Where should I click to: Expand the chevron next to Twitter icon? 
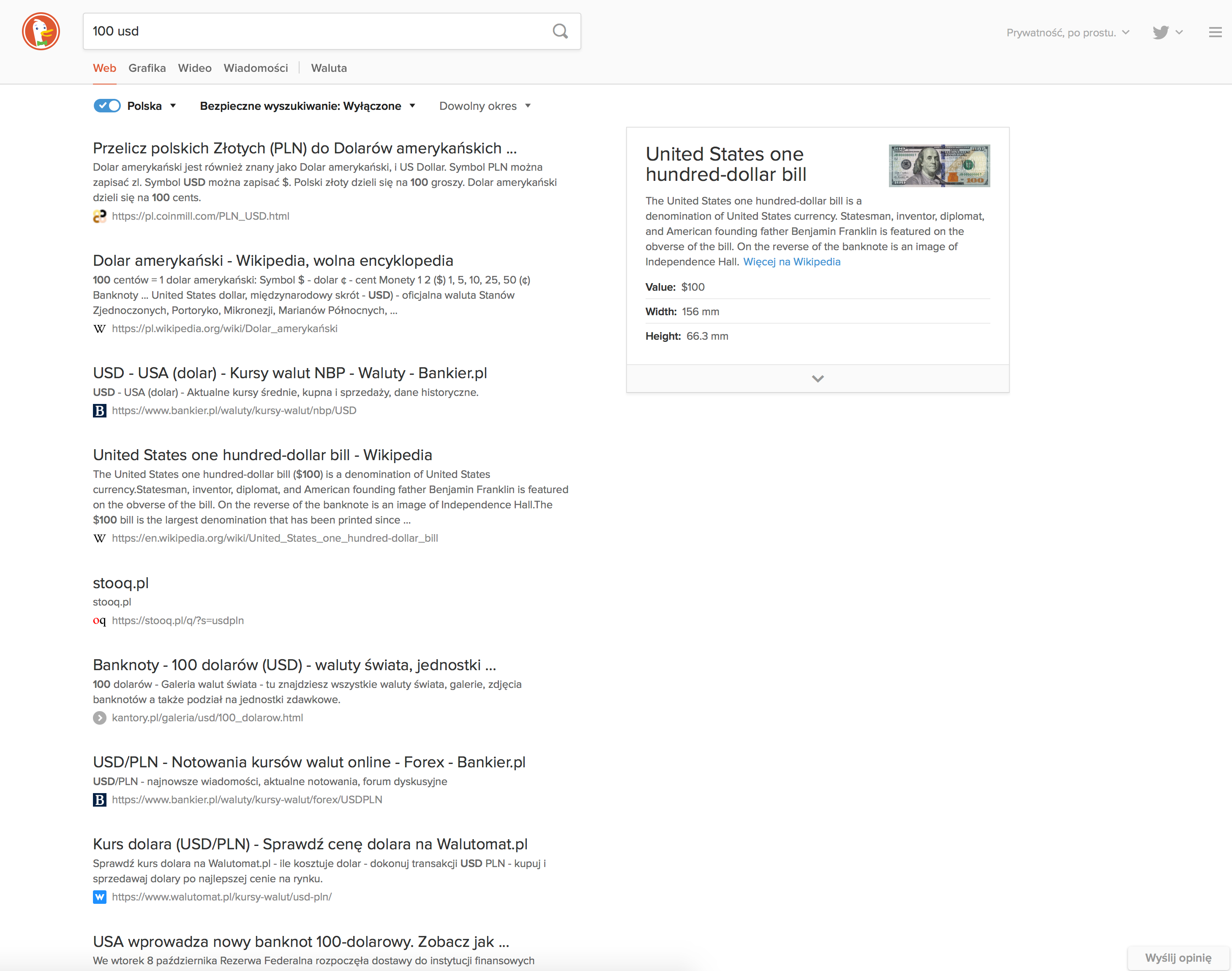[x=1179, y=33]
